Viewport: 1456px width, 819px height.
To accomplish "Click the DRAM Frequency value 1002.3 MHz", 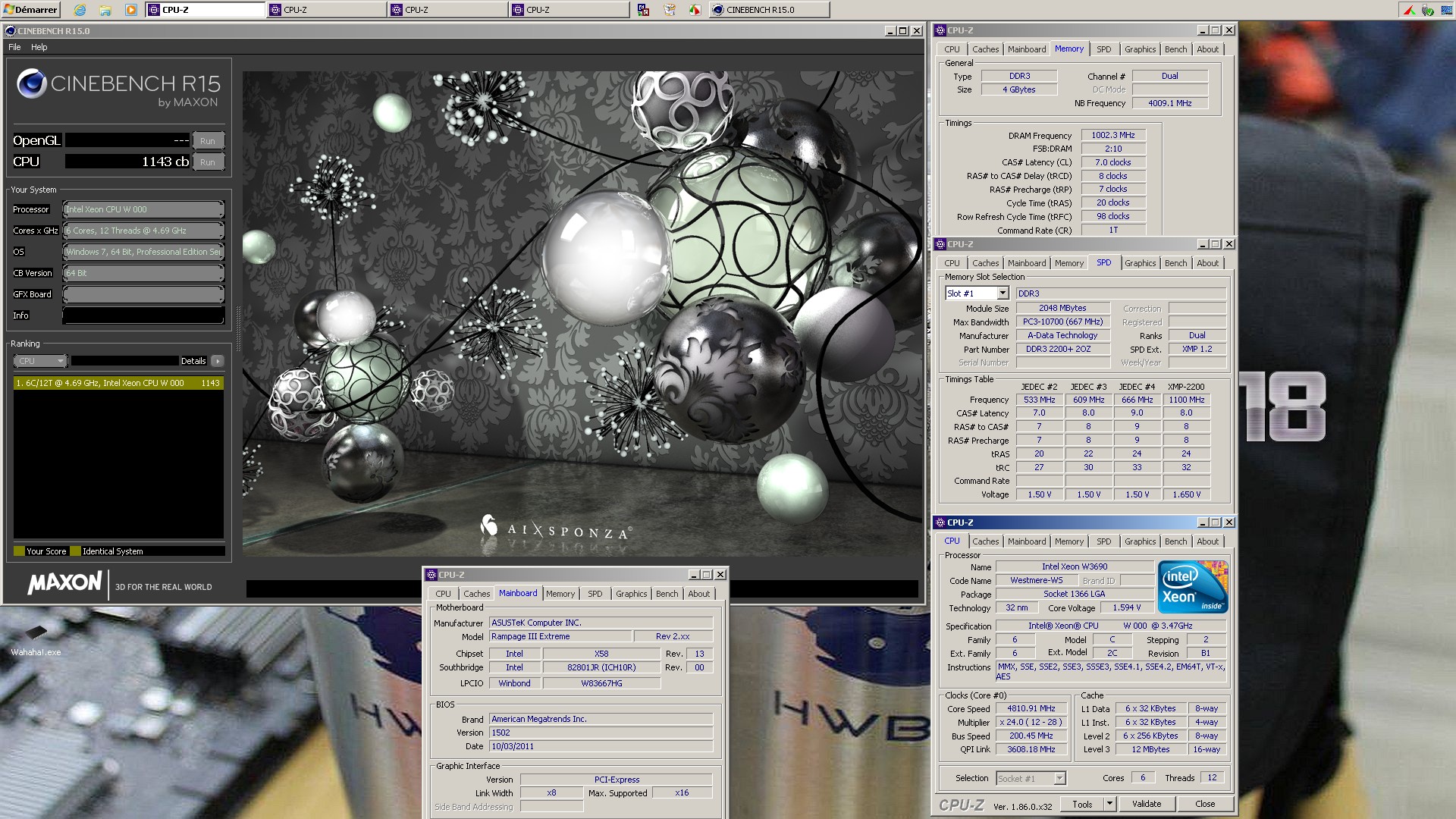I will point(1112,135).
